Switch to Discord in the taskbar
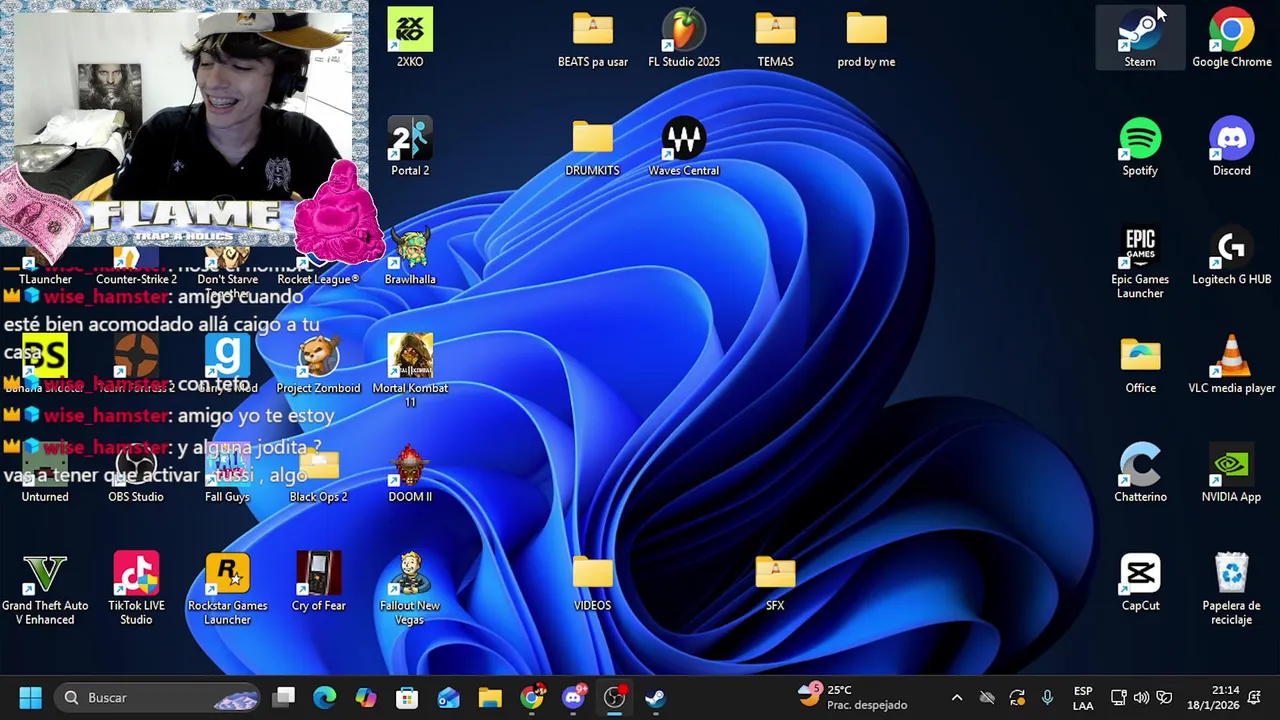 coord(573,697)
